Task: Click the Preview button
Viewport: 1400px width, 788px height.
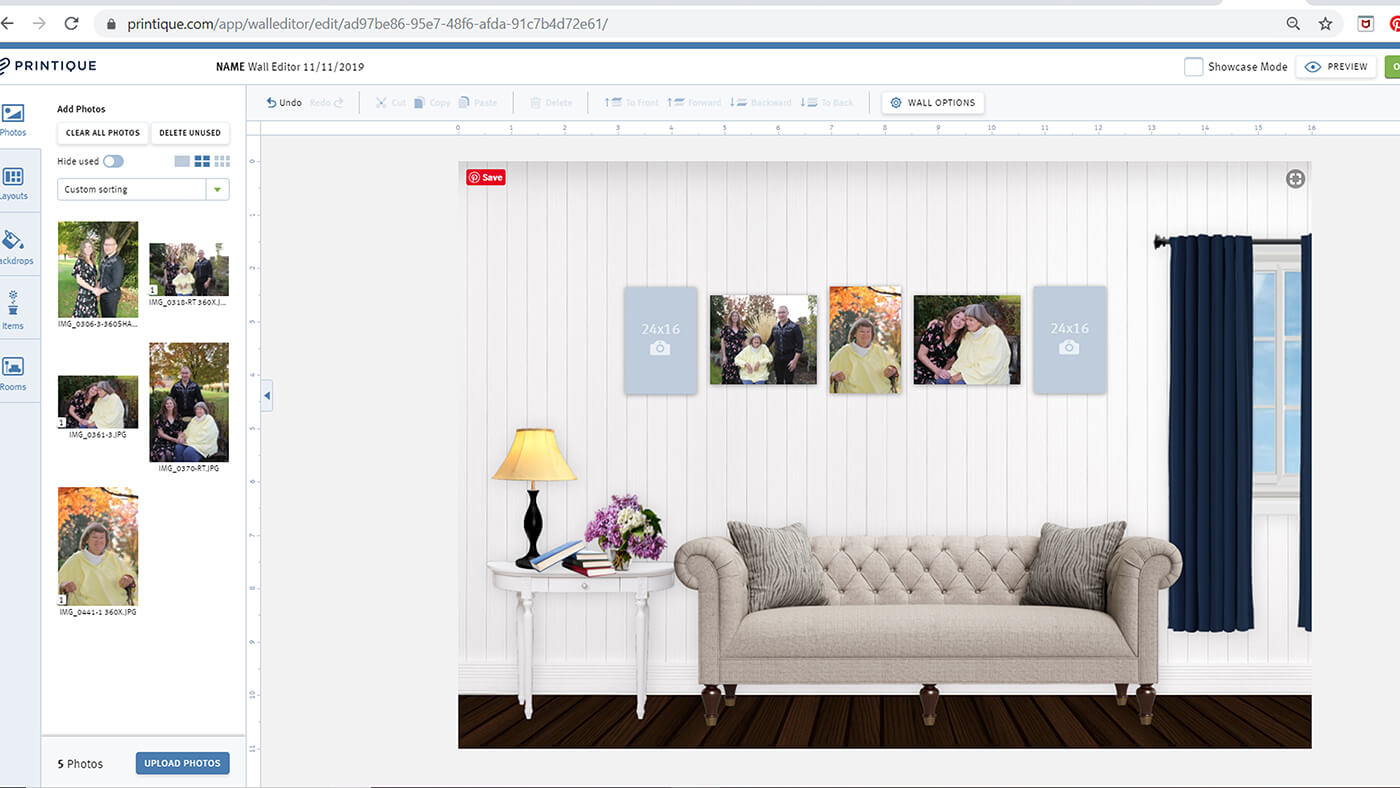Action: [1335, 66]
